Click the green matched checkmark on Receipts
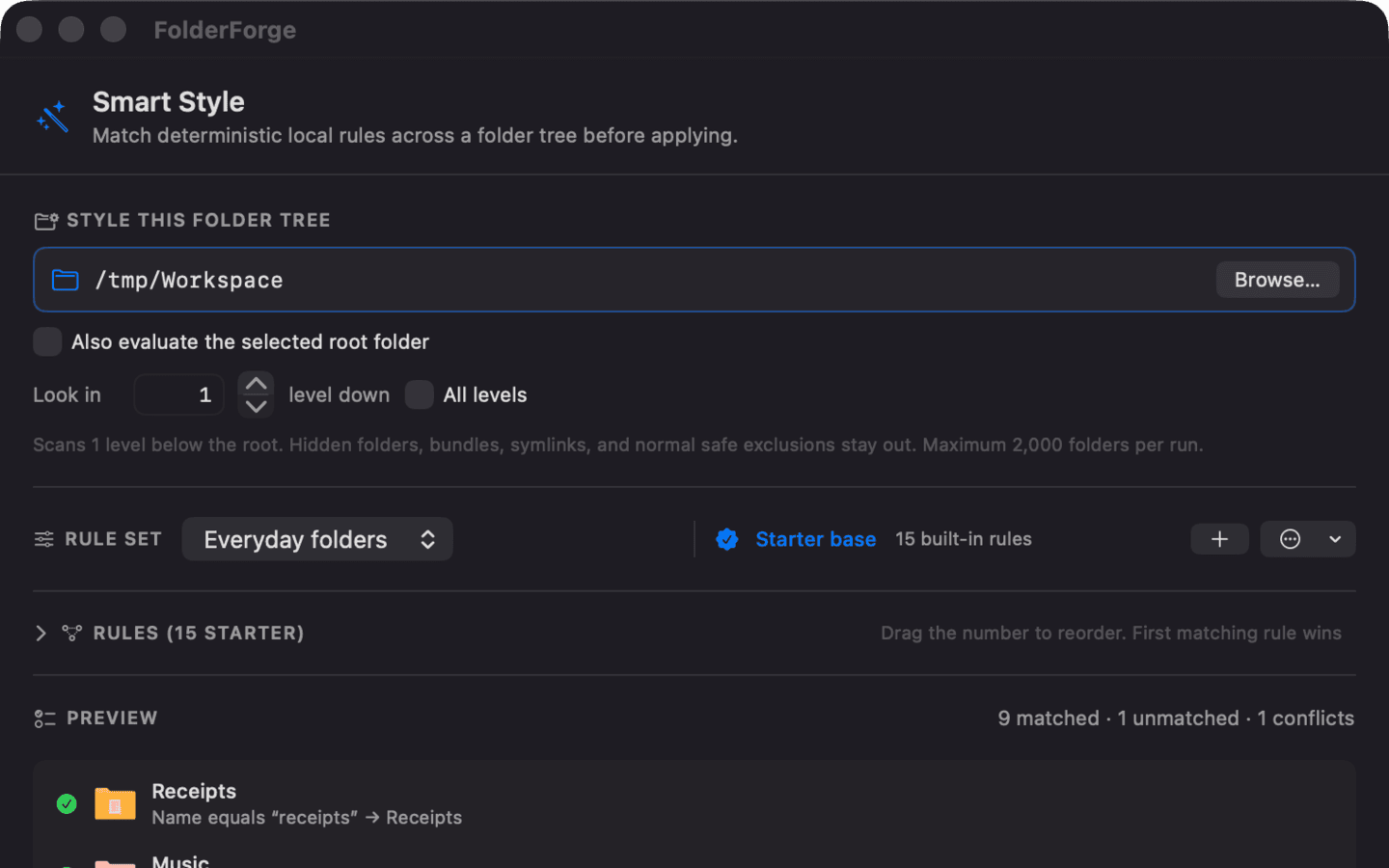The height and width of the screenshot is (868, 1389). click(x=67, y=803)
